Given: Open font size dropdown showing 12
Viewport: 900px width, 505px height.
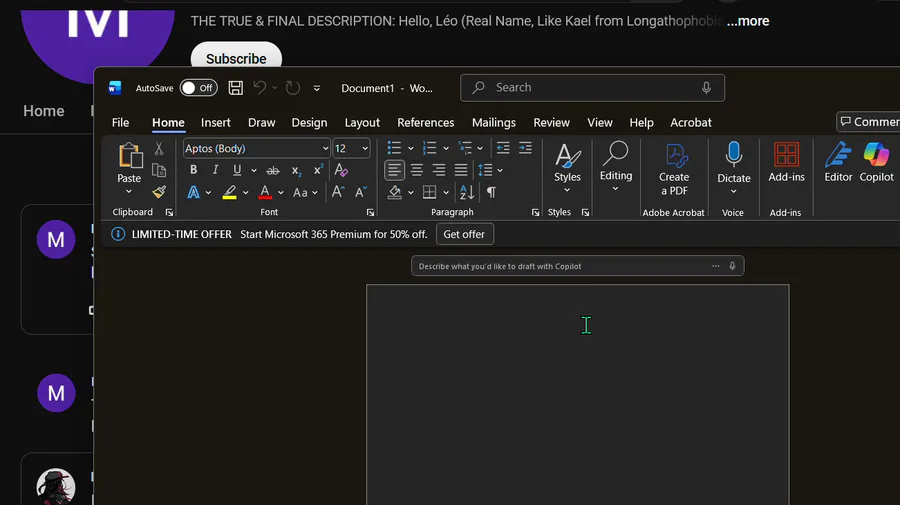Looking at the screenshot, I should 364,149.
